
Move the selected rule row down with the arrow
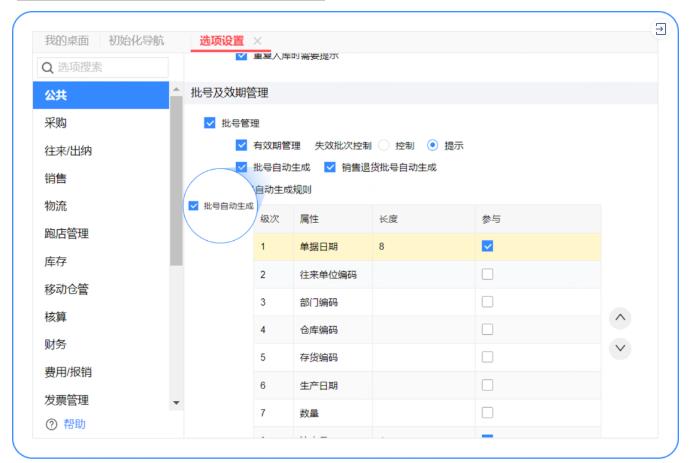tap(620, 348)
